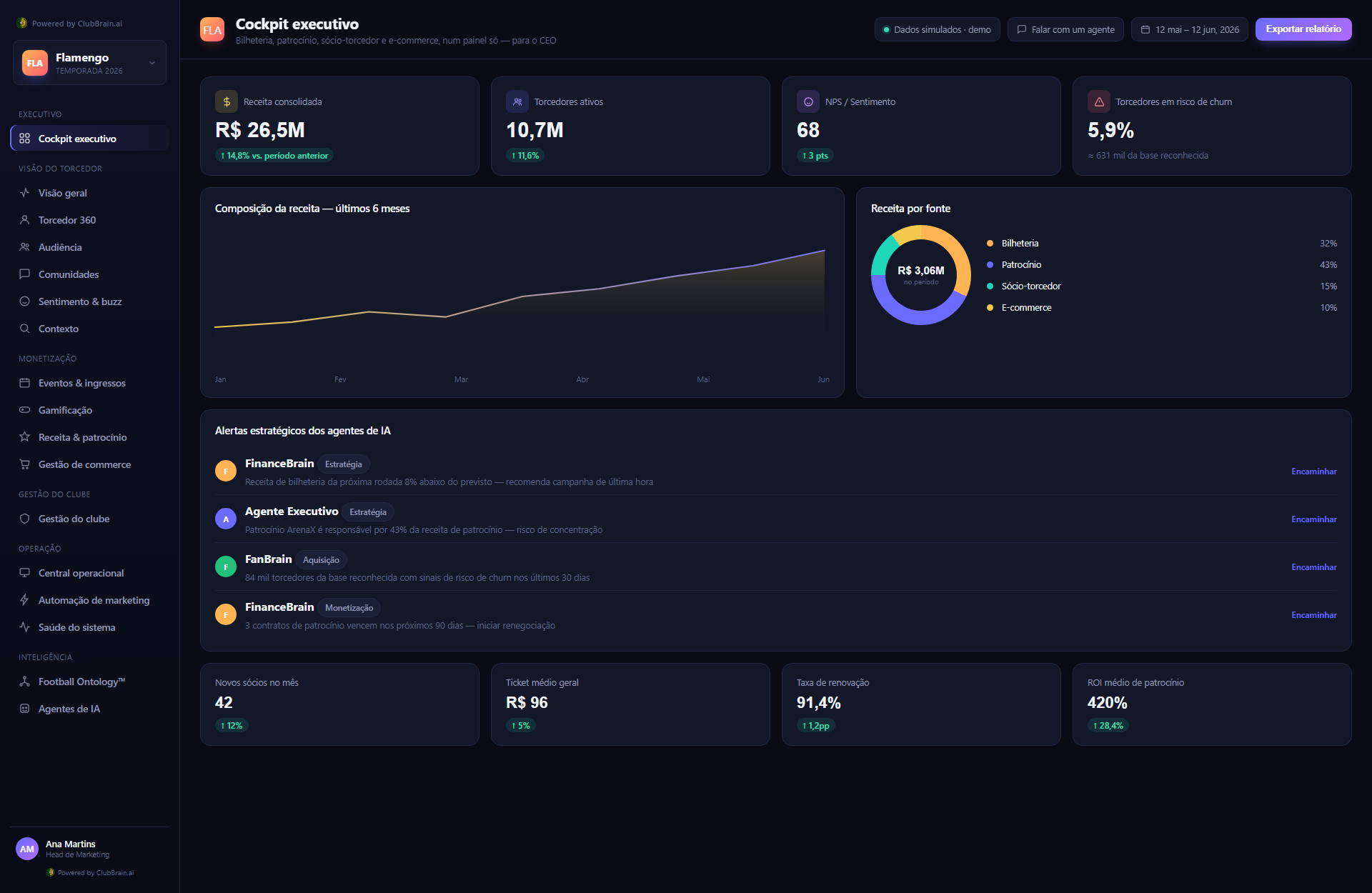Encaminhar the FinanceBrain bilheteria alert
1372x893 pixels.
click(1313, 472)
